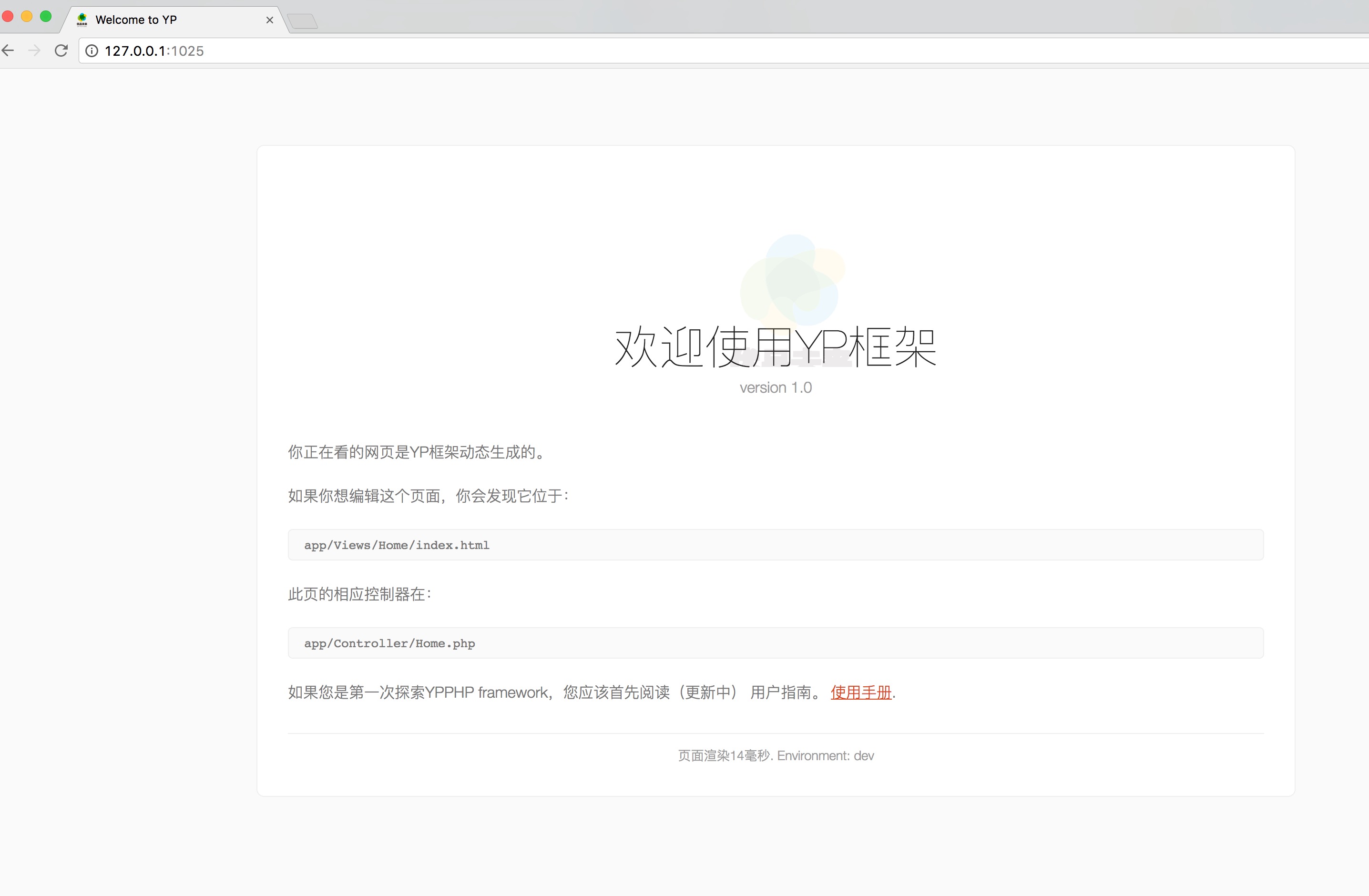Click the red macOS close window button

click(8, 16)
